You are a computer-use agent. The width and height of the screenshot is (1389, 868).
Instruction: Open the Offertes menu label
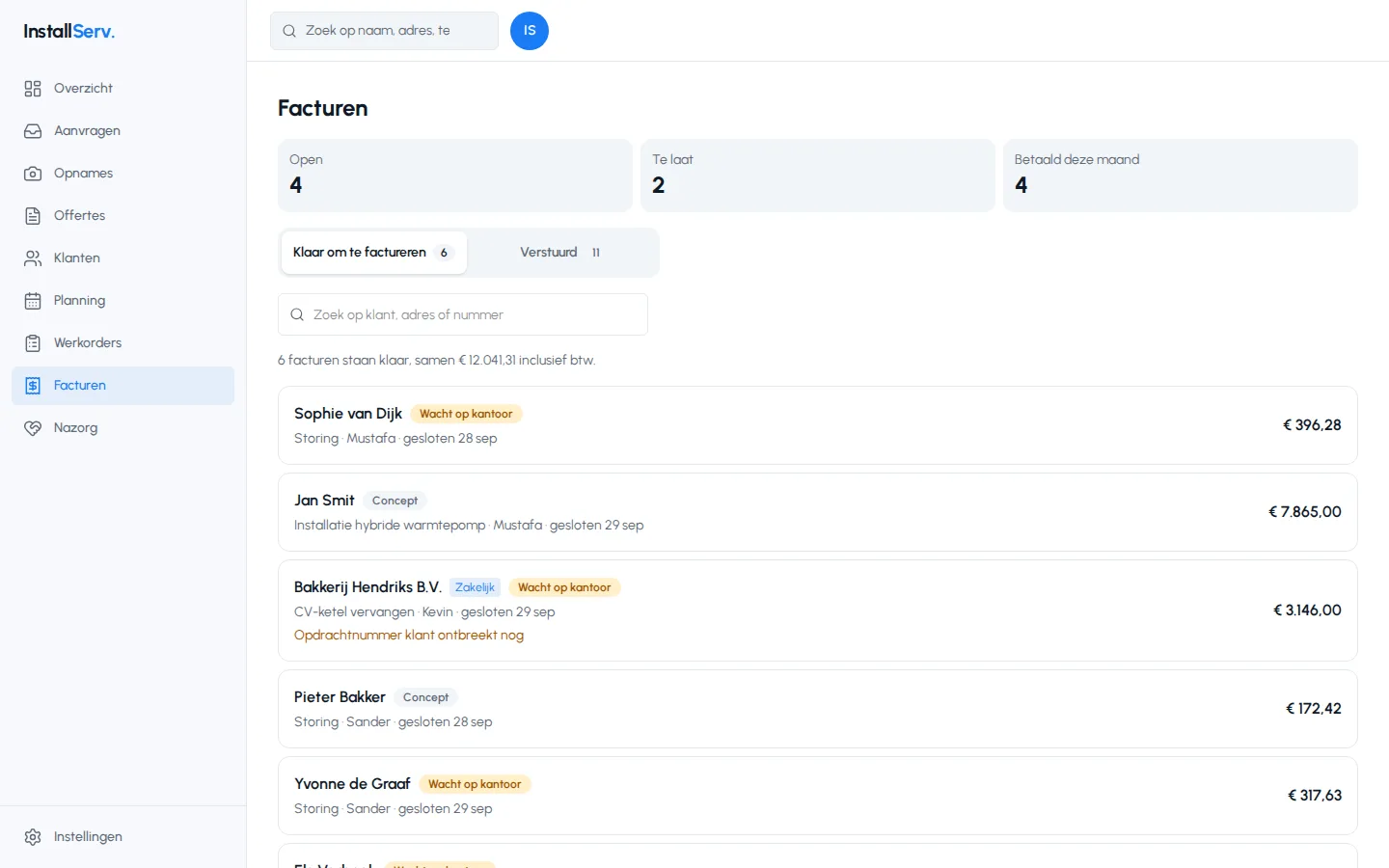click(x=79, y=216)
